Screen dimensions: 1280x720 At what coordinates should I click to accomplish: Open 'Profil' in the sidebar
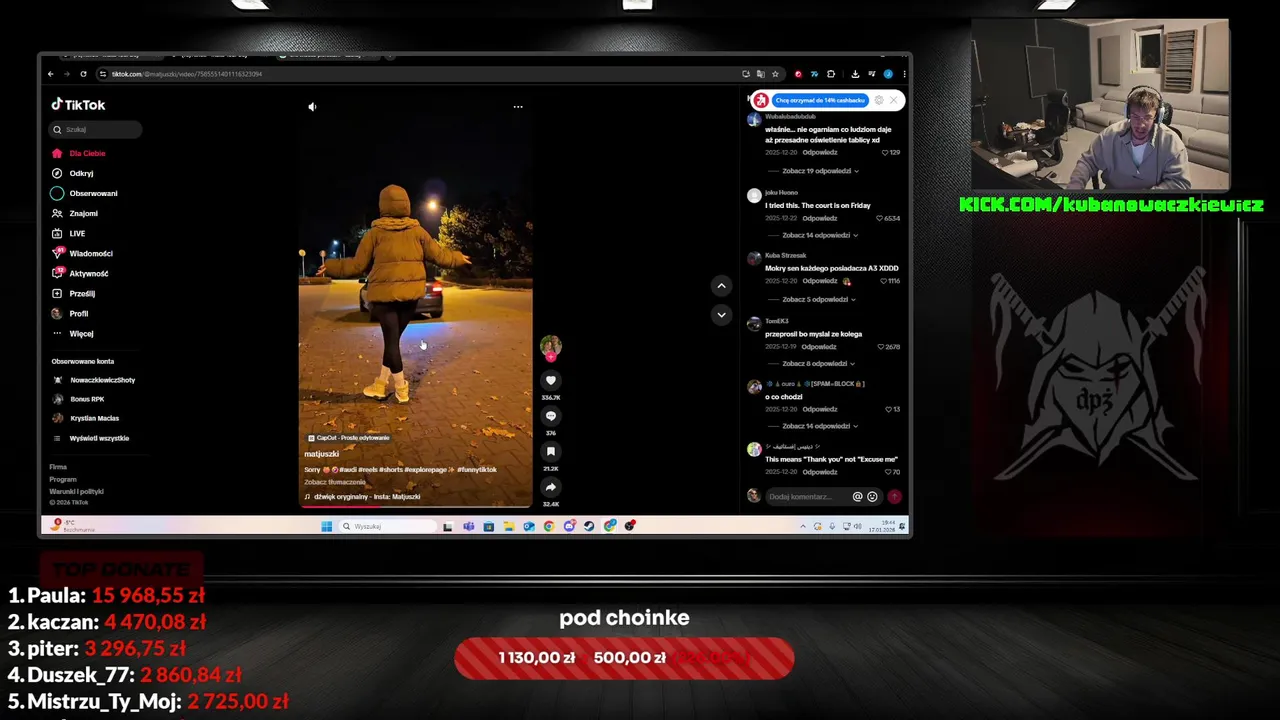coord(70,313)
